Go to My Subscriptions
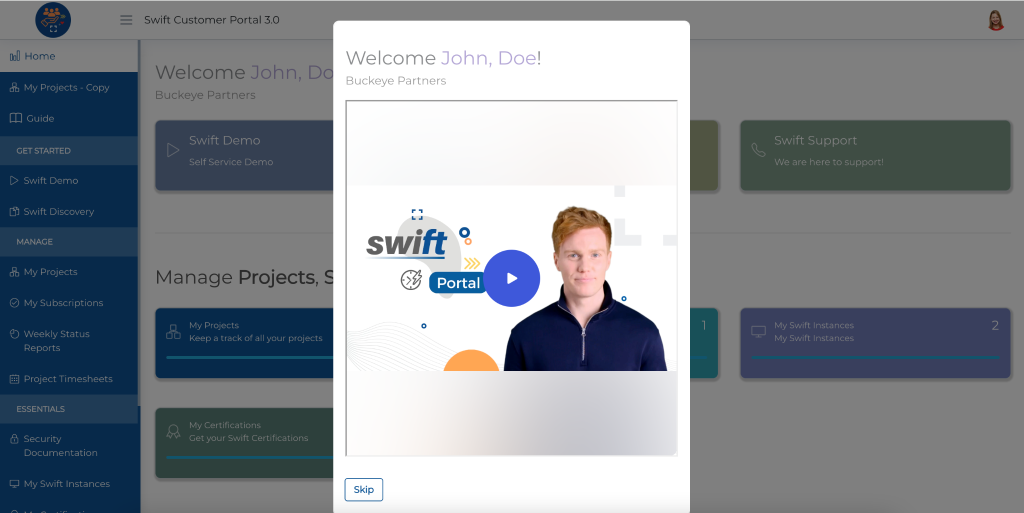The height and width of the screenshot is (513, 1024). tap(69, 303)
